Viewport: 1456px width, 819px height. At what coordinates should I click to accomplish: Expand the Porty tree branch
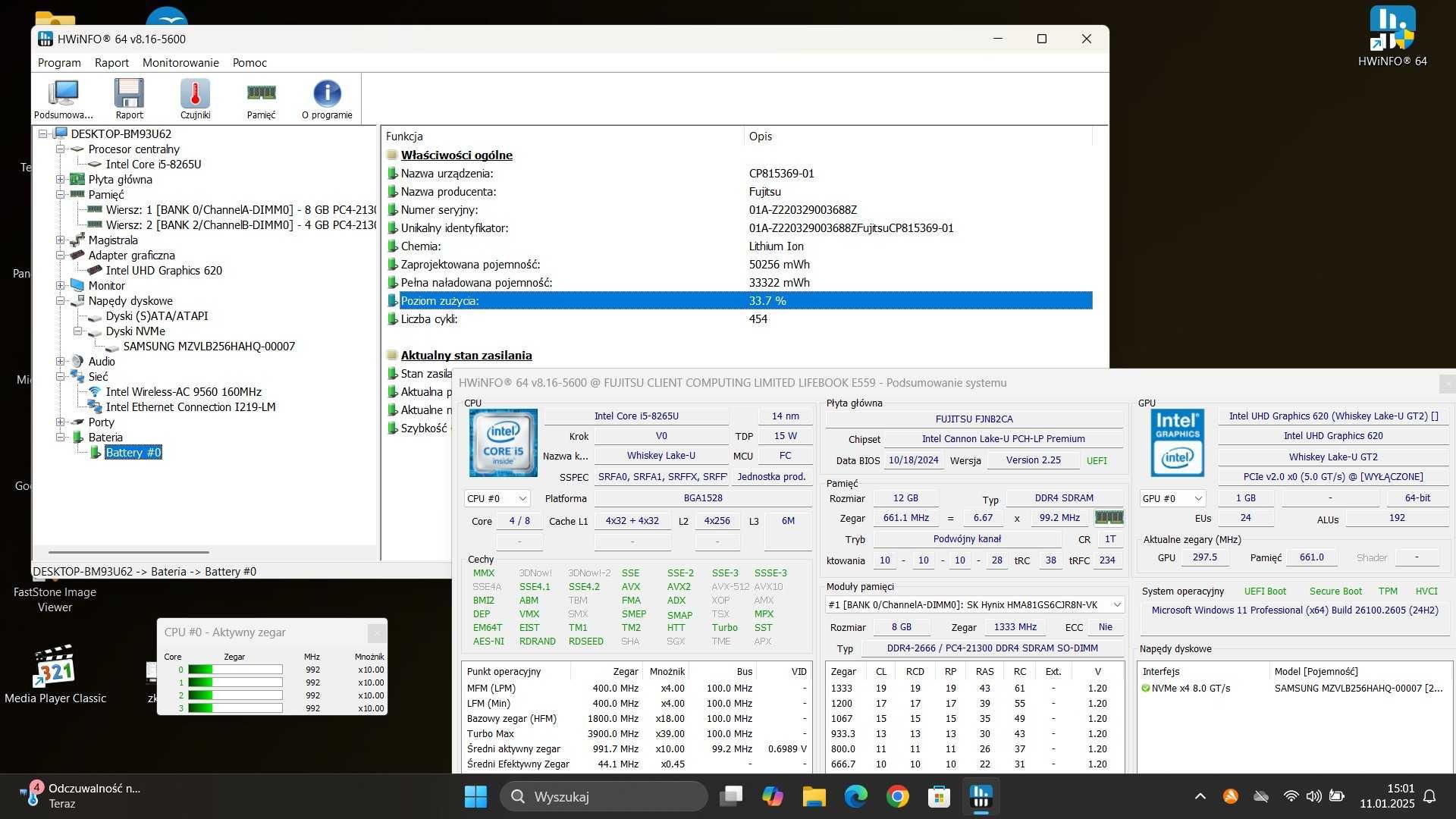pyautogui.click(x=60, y=422)
